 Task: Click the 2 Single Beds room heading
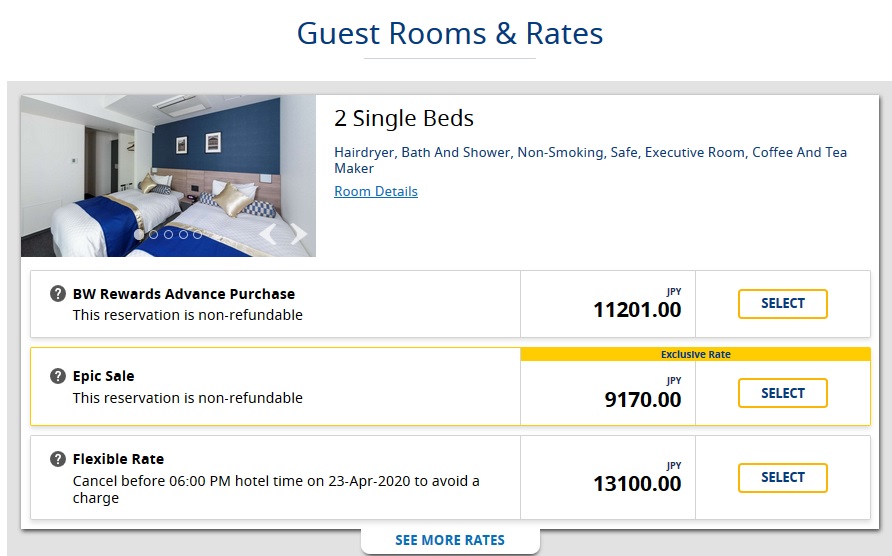404,119
